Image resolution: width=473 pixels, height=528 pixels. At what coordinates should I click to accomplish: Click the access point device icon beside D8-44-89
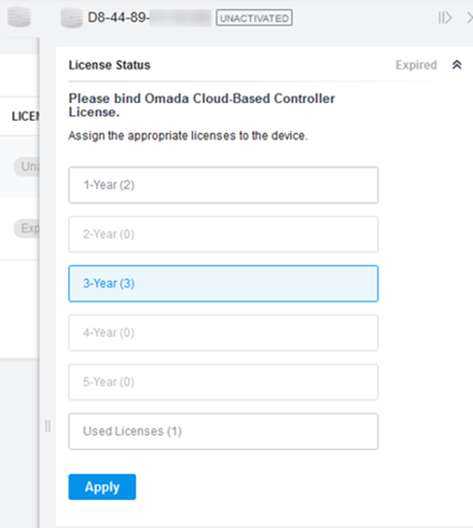tap(71, 18)
